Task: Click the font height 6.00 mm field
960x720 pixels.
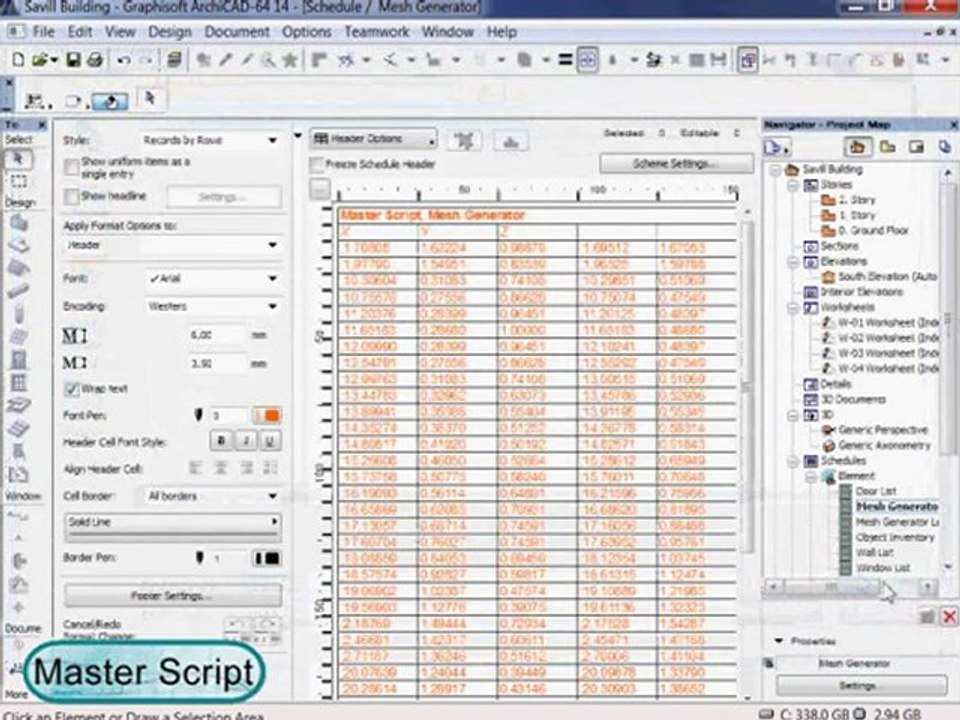Action: pos(216,335)
